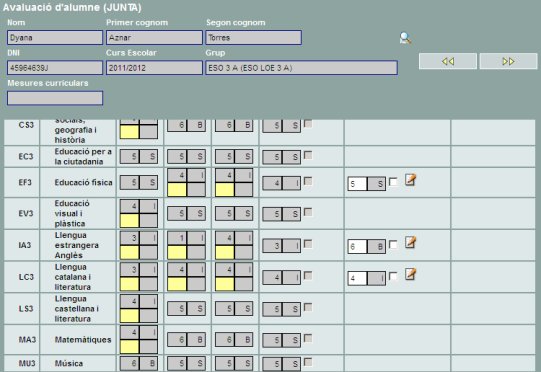Image resolution: width=541 pixels, height=372 pixels.
Task: Click the subject code IA3
Action: point(25,245)
